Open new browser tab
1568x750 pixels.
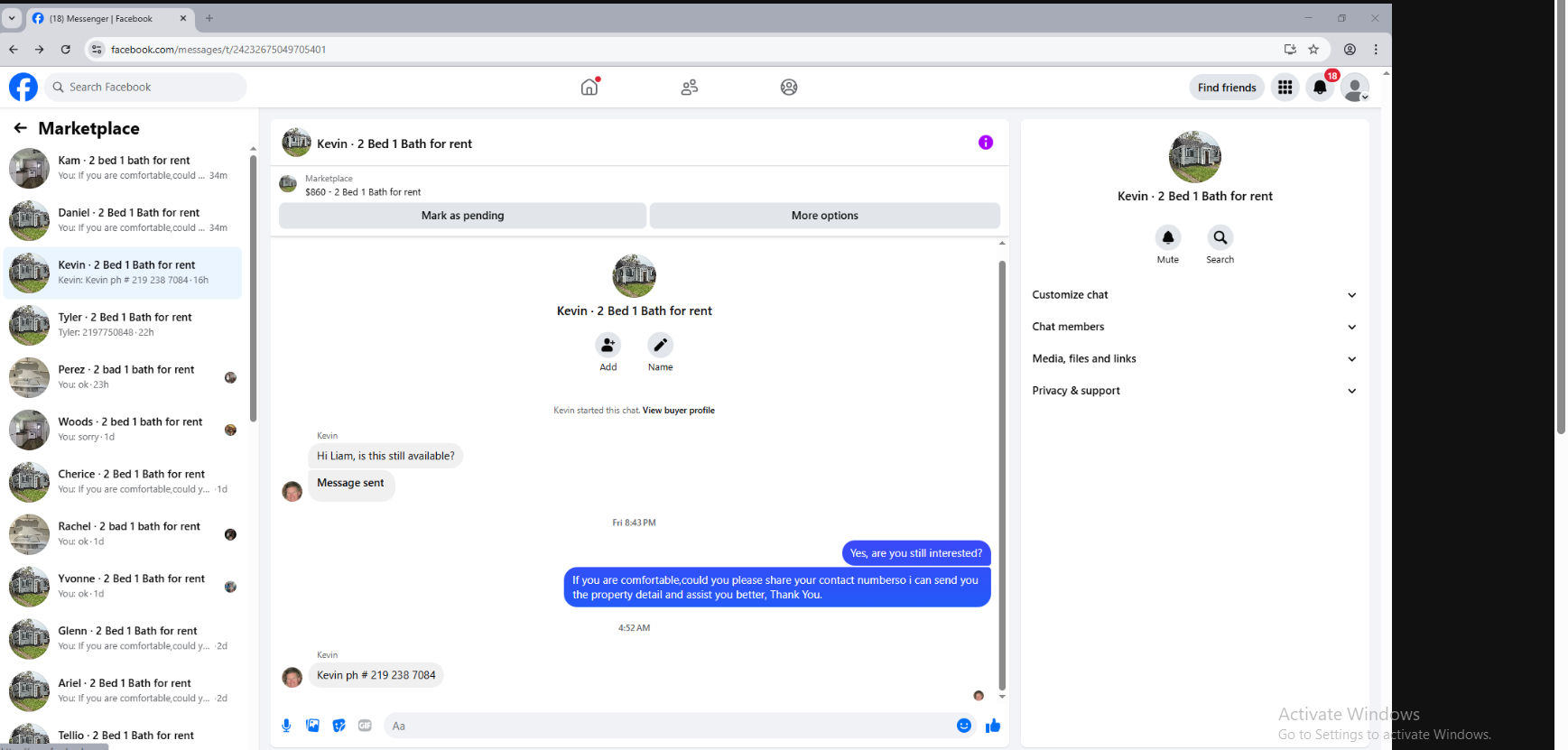coord(209,18)
